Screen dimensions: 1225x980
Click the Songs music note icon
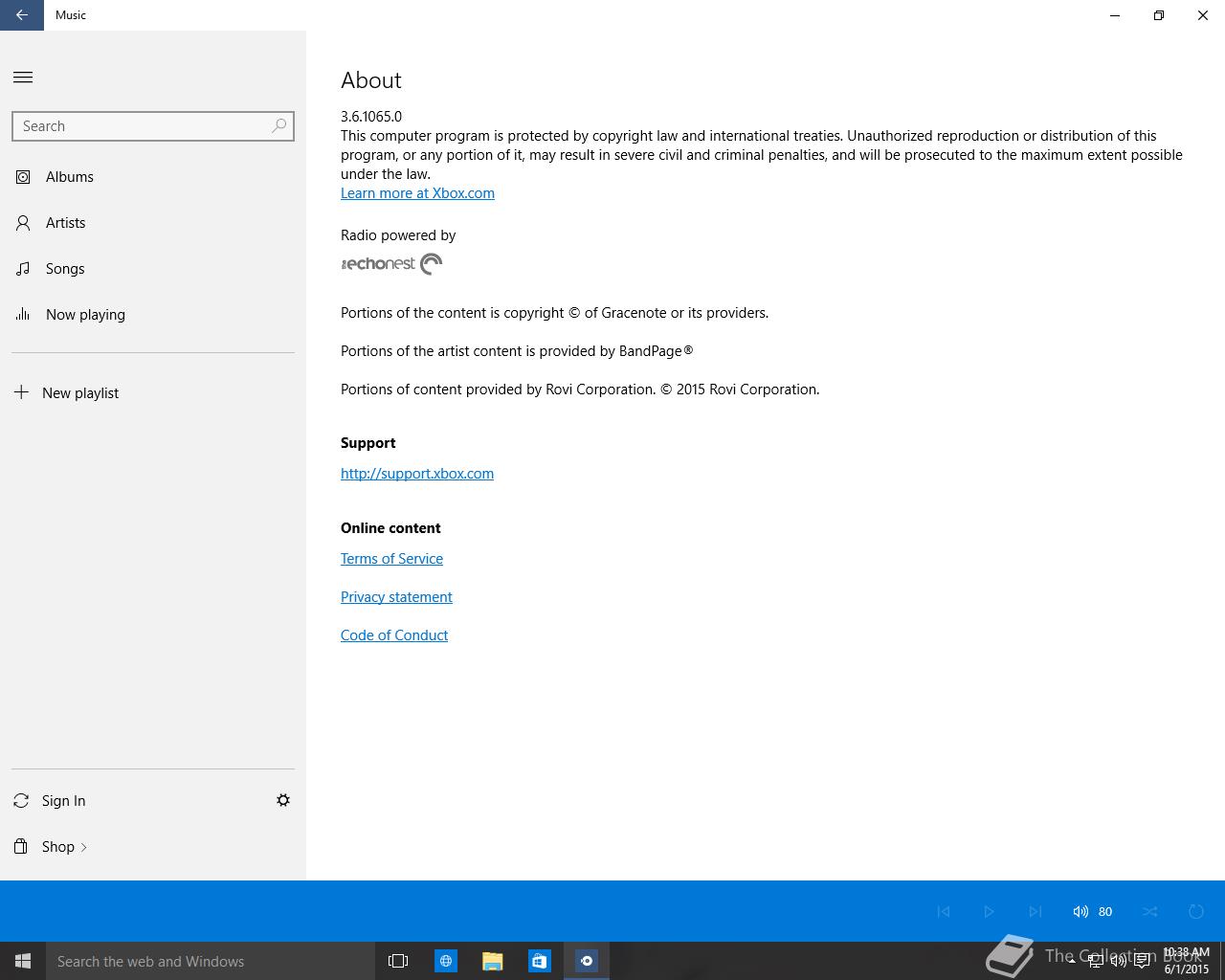23,269
